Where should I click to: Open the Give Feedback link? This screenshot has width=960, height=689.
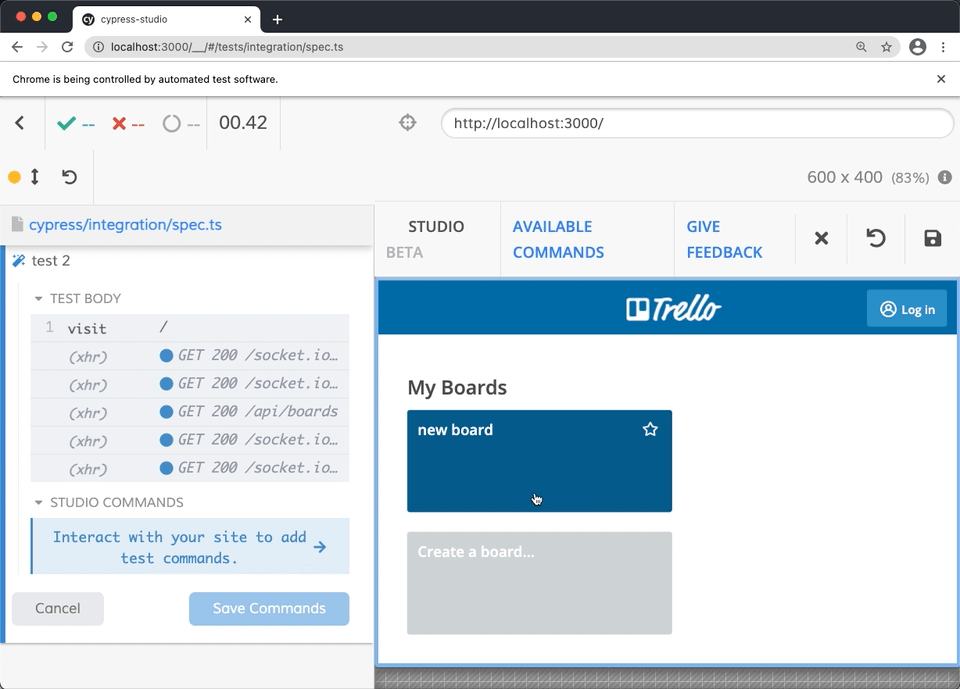click(x=724, y=239)
